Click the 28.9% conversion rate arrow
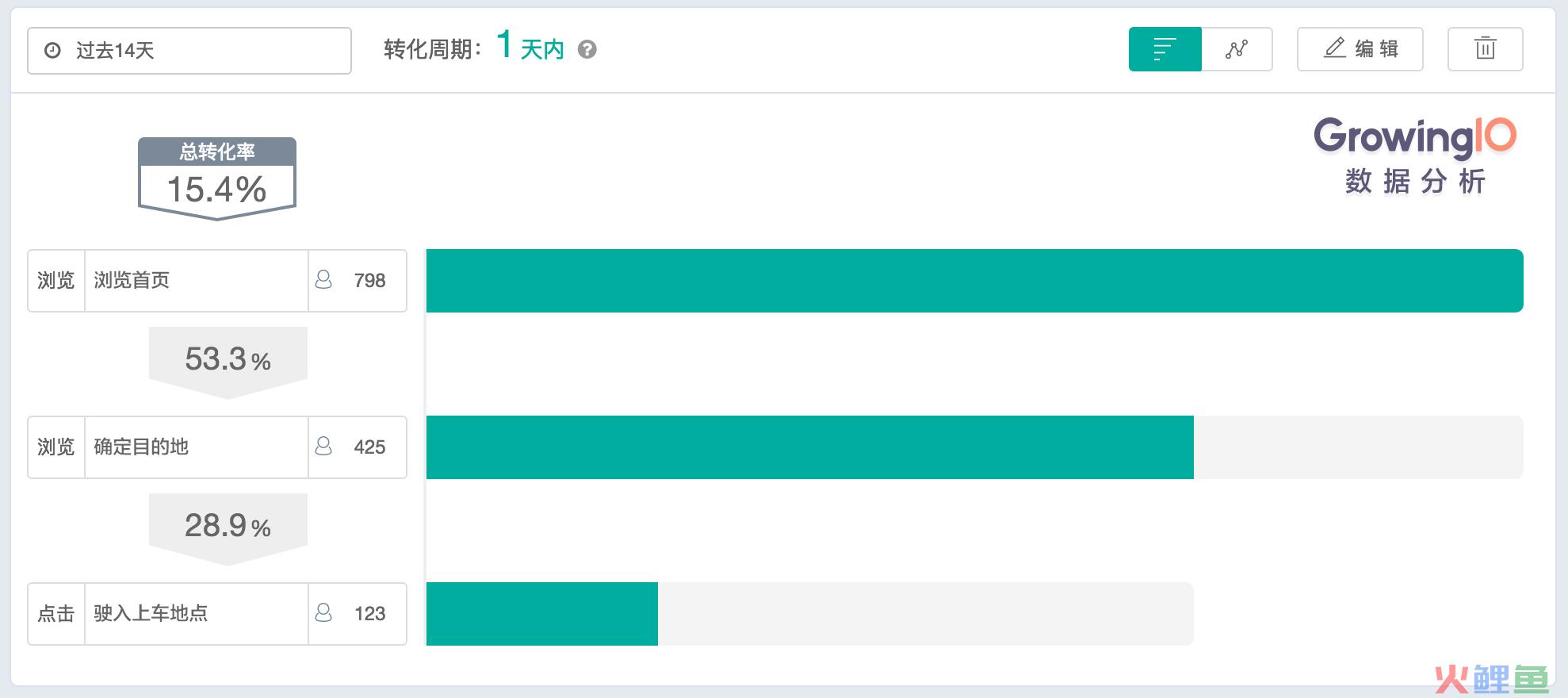 [x=228, y=528]
